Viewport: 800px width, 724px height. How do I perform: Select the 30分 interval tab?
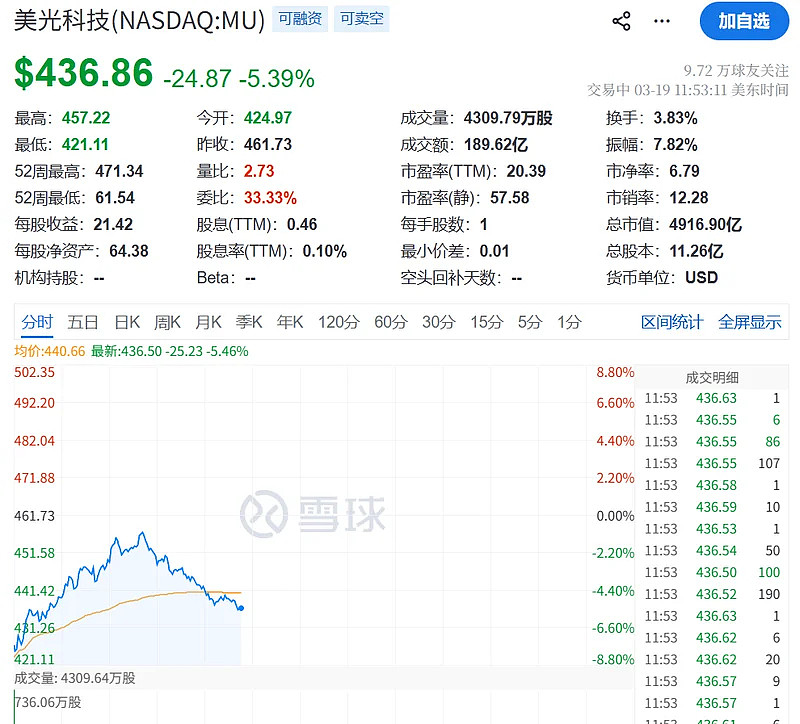point(439,322)
